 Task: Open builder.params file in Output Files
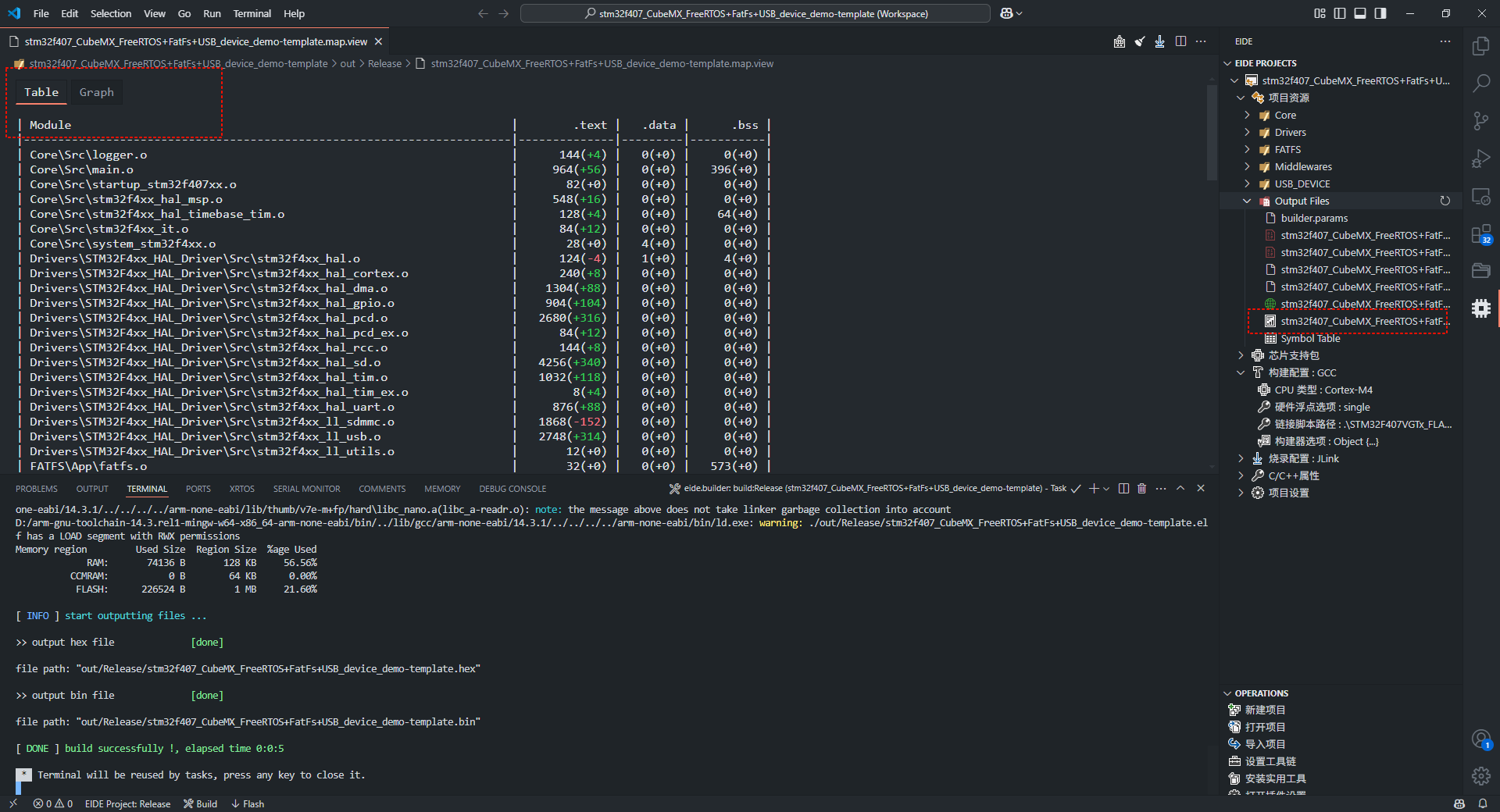[1314, 218]
